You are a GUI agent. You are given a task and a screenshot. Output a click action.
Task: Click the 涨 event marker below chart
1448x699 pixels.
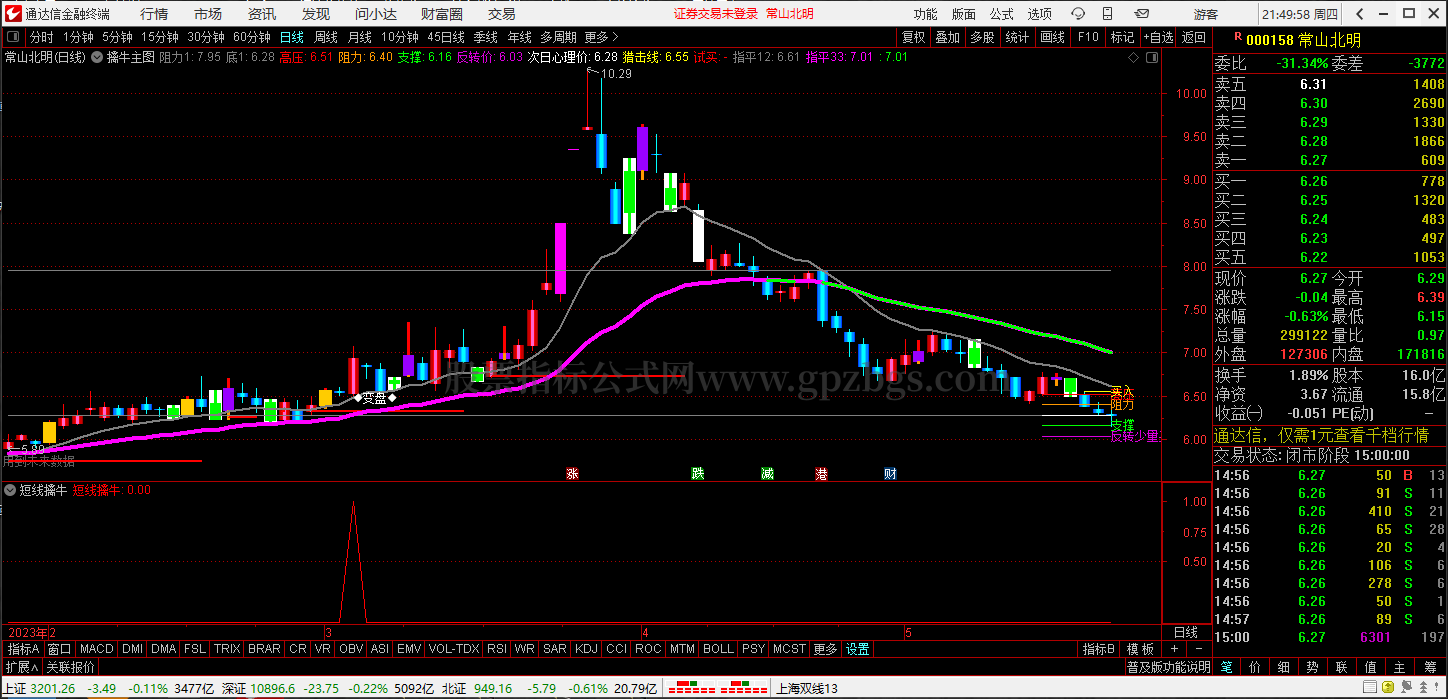point(573,473)
